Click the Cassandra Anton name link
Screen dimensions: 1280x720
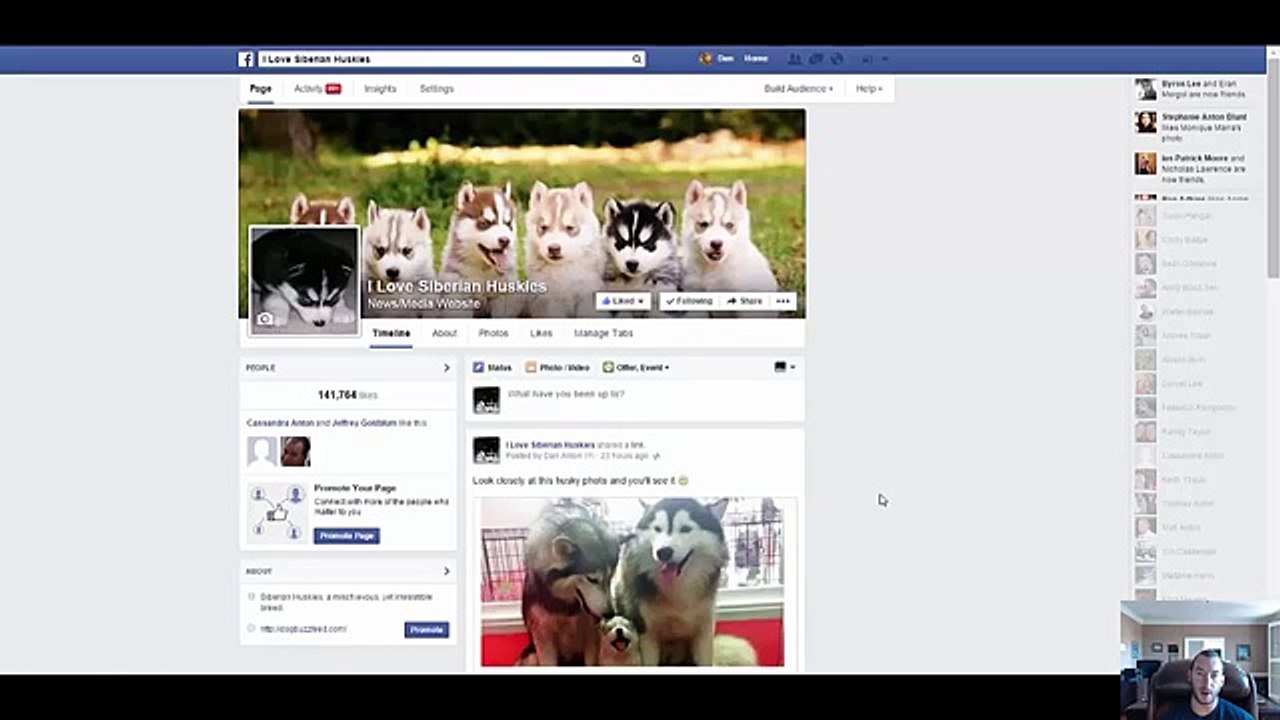(x=279, y=423)
